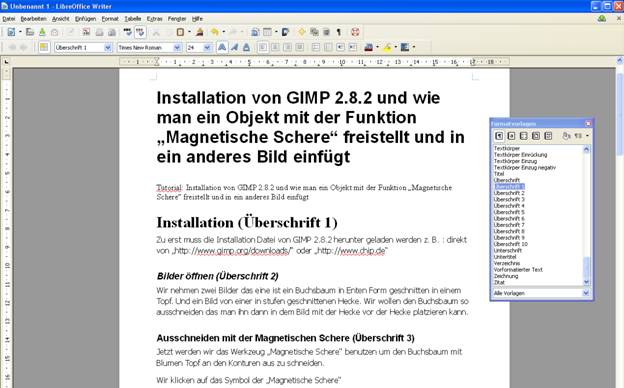Show character styles in Formatvorlagen panel

coord(511,136)
